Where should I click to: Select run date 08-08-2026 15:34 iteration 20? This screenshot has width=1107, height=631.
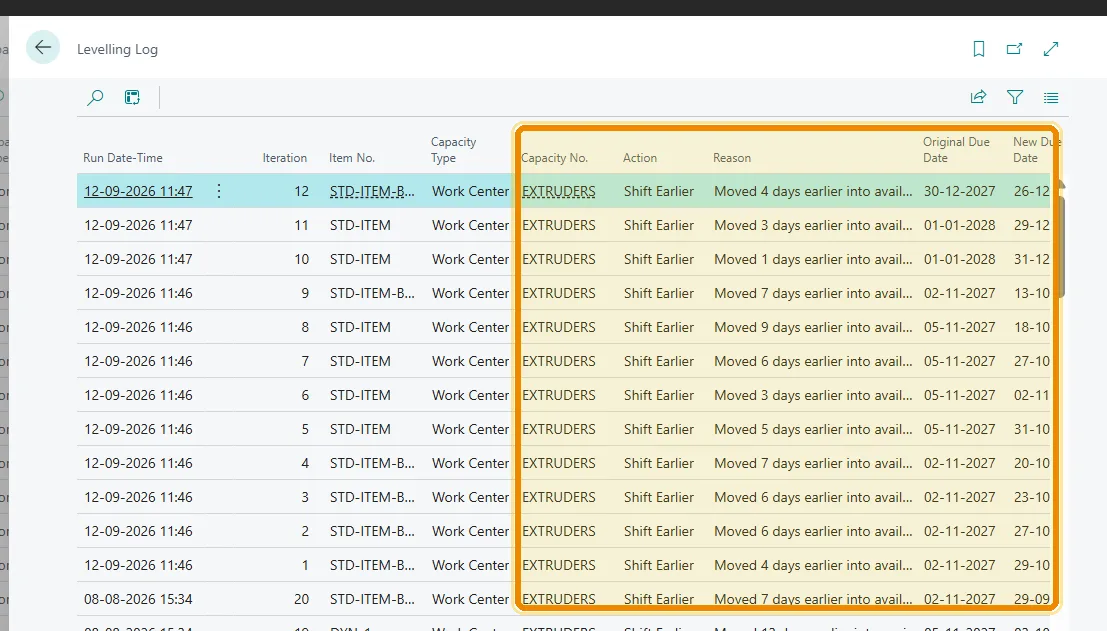138,599
